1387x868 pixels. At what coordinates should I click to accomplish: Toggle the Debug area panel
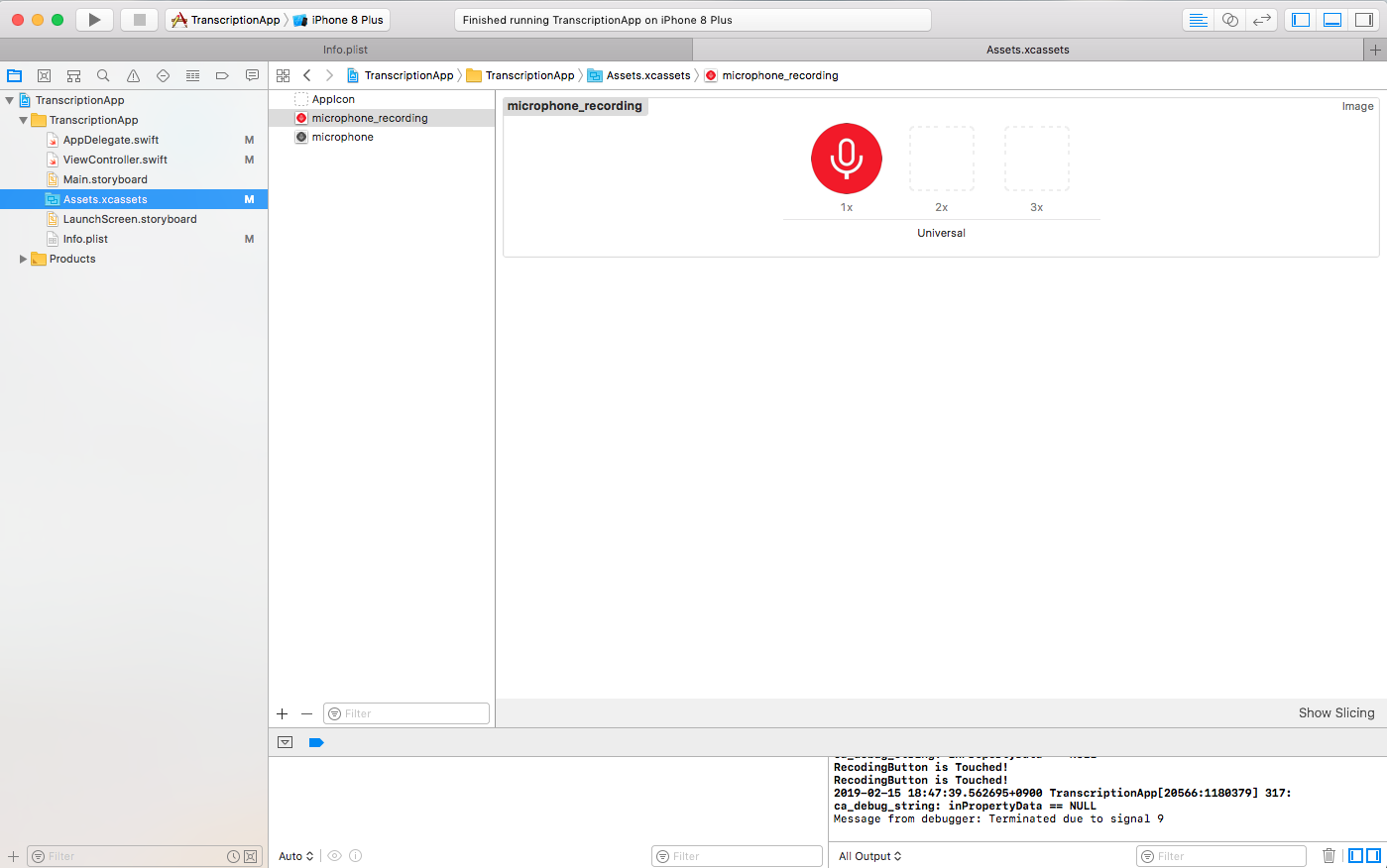[1332, 20]
